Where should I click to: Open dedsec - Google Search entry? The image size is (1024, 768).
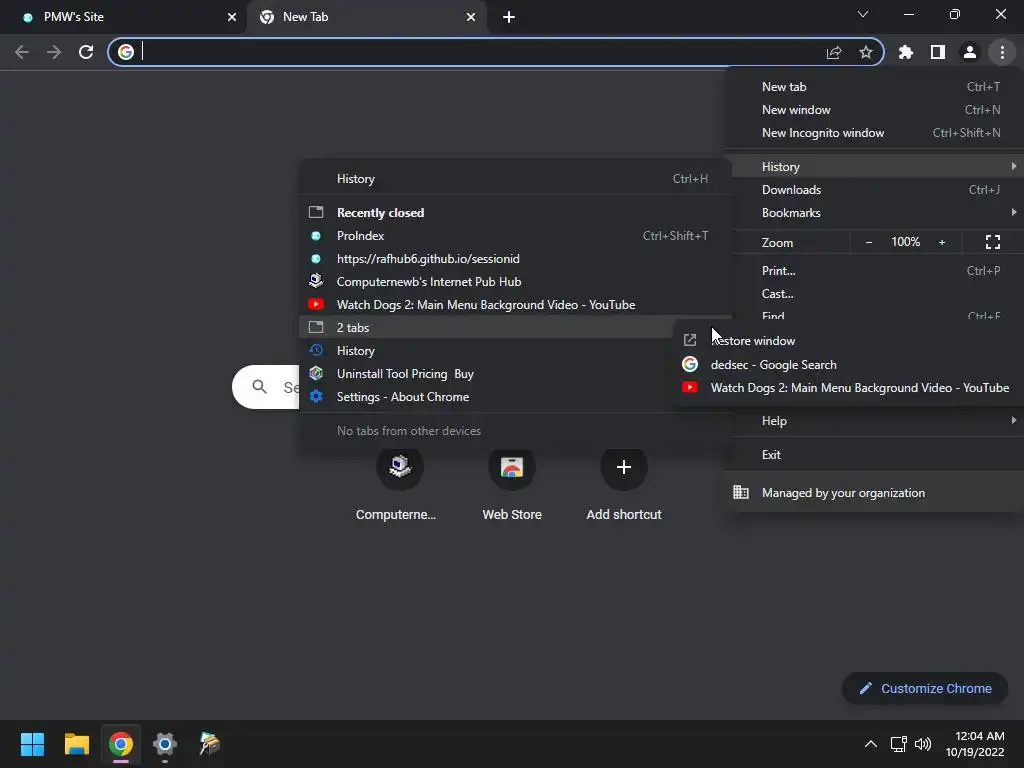[849, 364]
